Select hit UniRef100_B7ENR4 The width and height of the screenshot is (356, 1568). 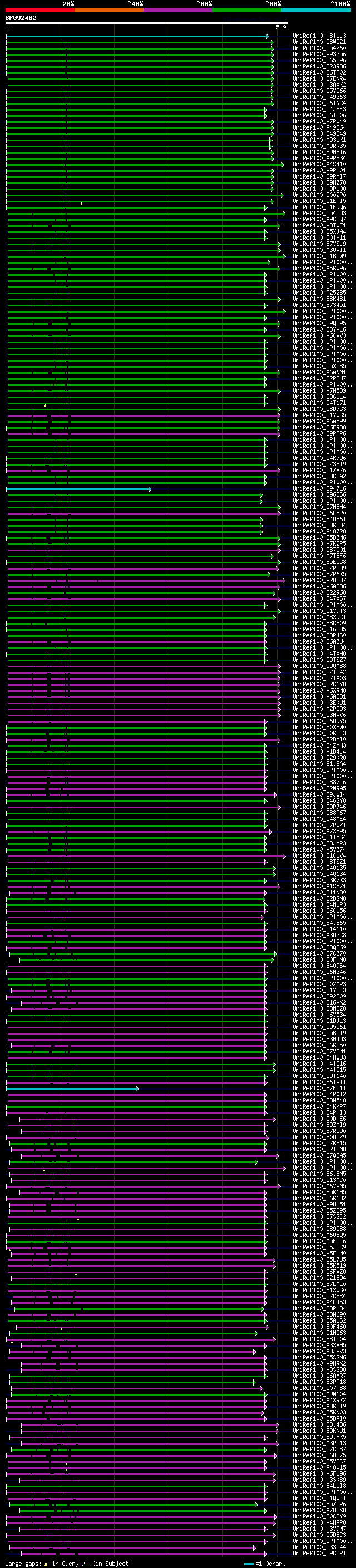[319, 78]
